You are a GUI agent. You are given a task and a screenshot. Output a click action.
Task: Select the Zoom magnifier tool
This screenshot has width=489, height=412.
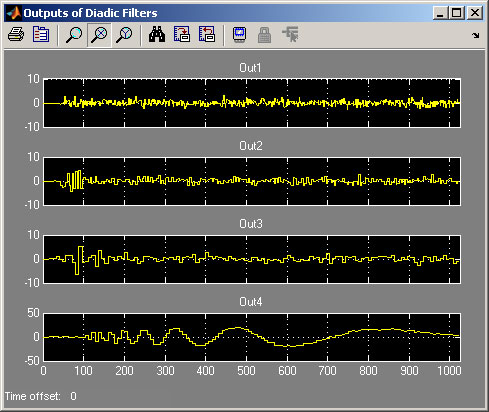[x=74, y=35]
